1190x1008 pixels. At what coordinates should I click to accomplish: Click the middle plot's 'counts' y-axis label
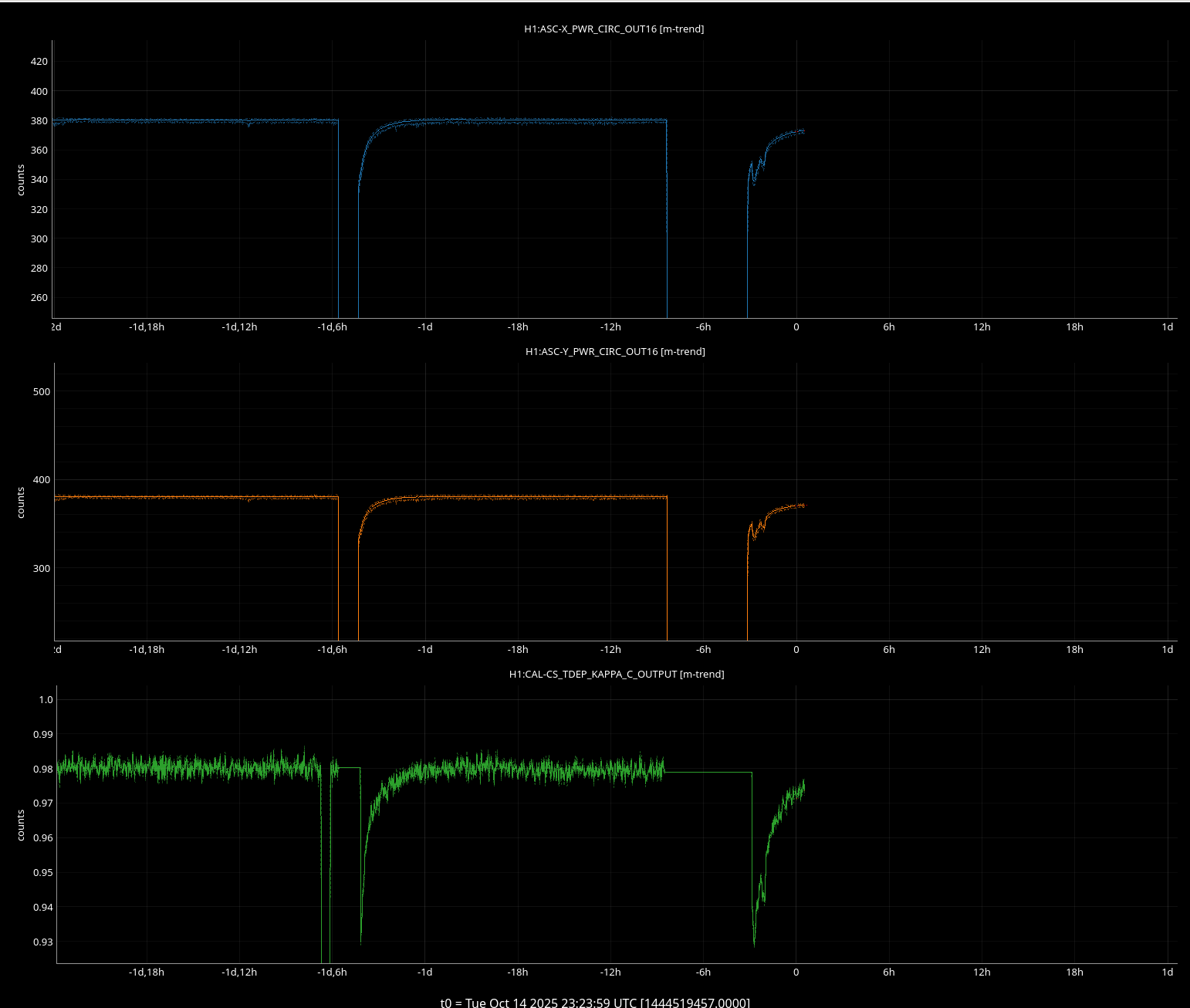coord(21,502)
